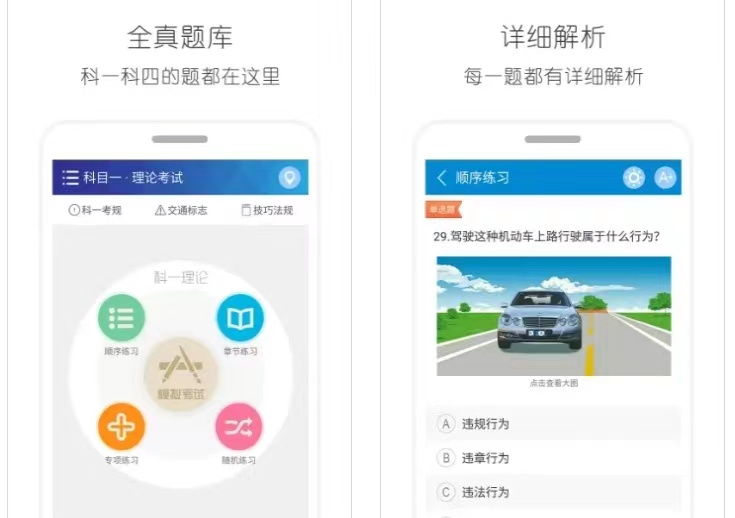Open the hamburger menu next to 科目一
Viewport: 735px width, 518px height.
pos(70,178)
